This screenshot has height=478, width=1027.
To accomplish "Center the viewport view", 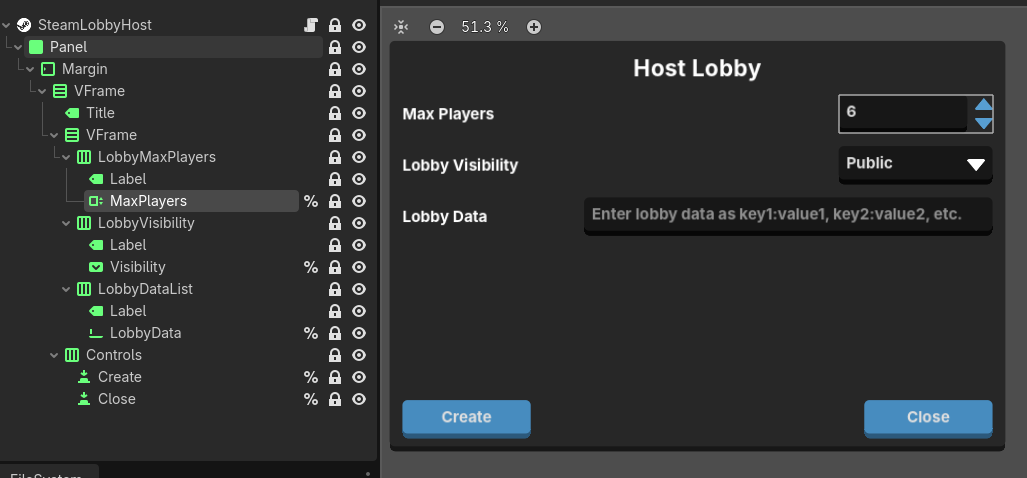I will pos(401,27).
